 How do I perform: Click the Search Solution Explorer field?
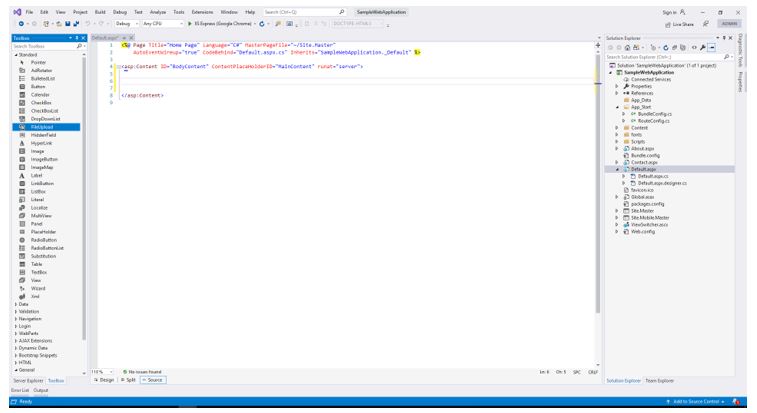coord(669,57)
